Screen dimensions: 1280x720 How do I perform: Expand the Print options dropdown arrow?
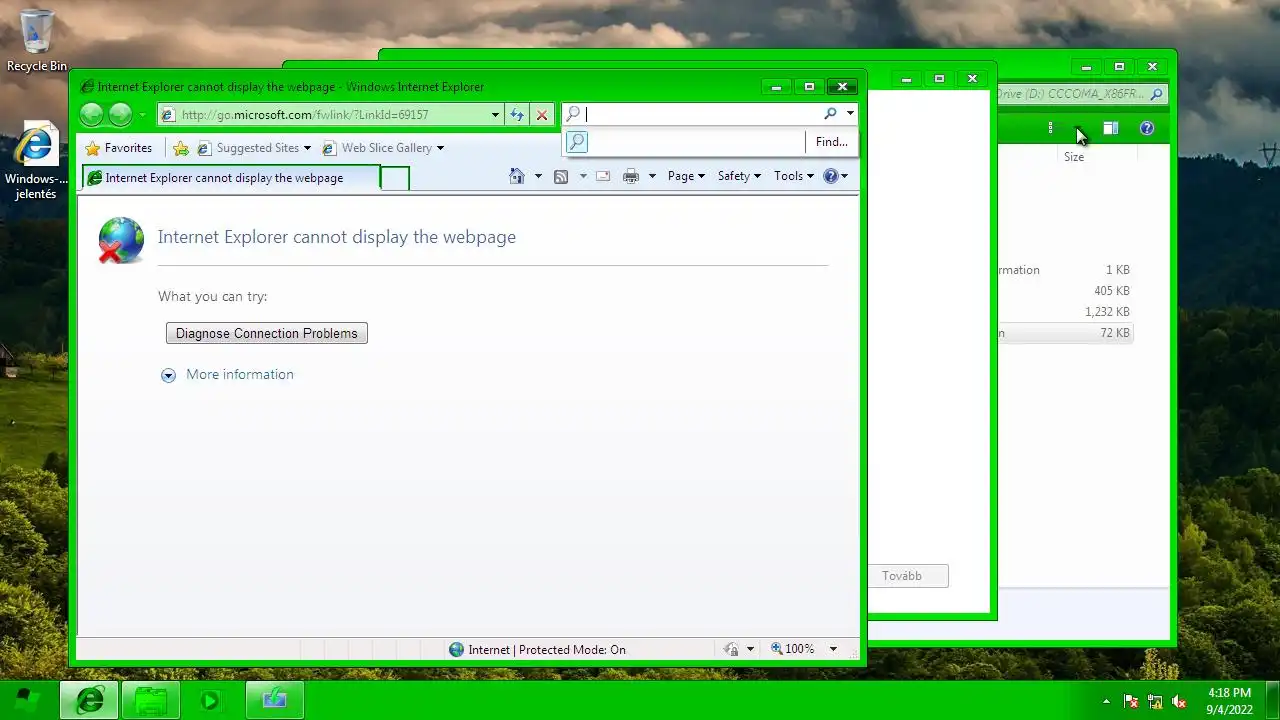coord(652,176)
